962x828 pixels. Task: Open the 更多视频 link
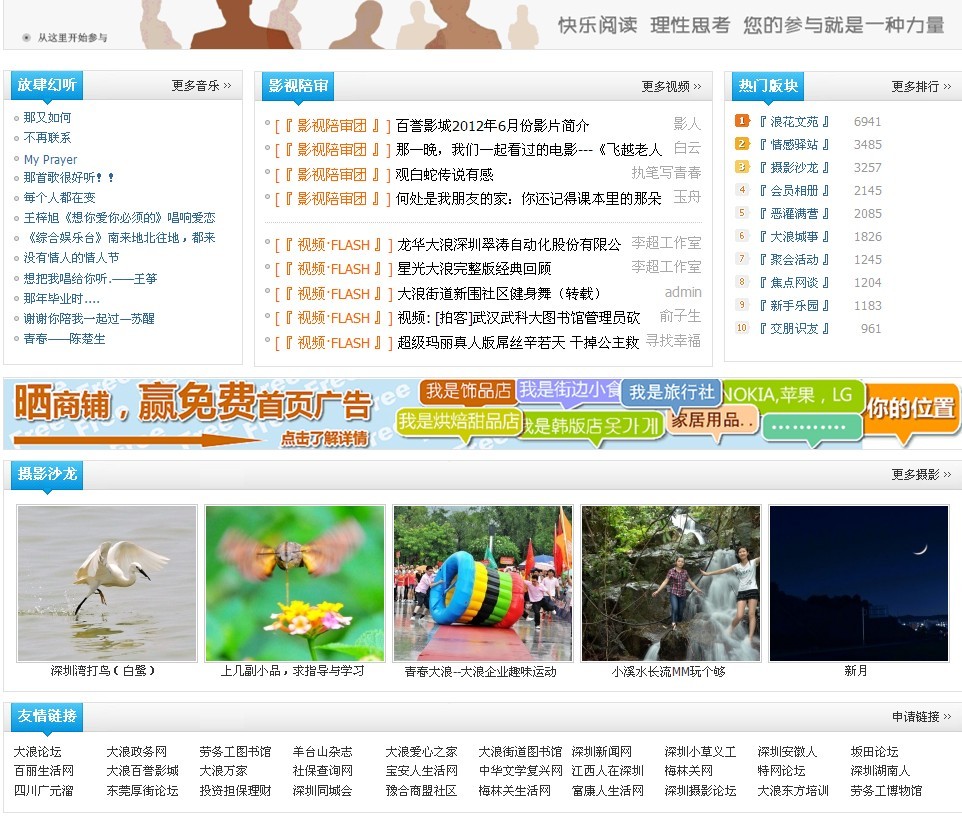click(x=671, y=86)
